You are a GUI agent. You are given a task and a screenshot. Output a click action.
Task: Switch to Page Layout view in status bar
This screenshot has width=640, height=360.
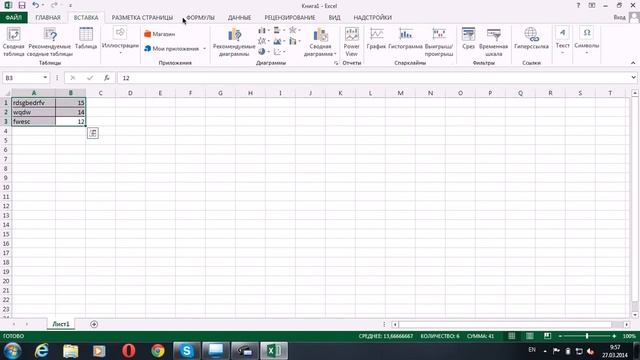coord(529,336)
